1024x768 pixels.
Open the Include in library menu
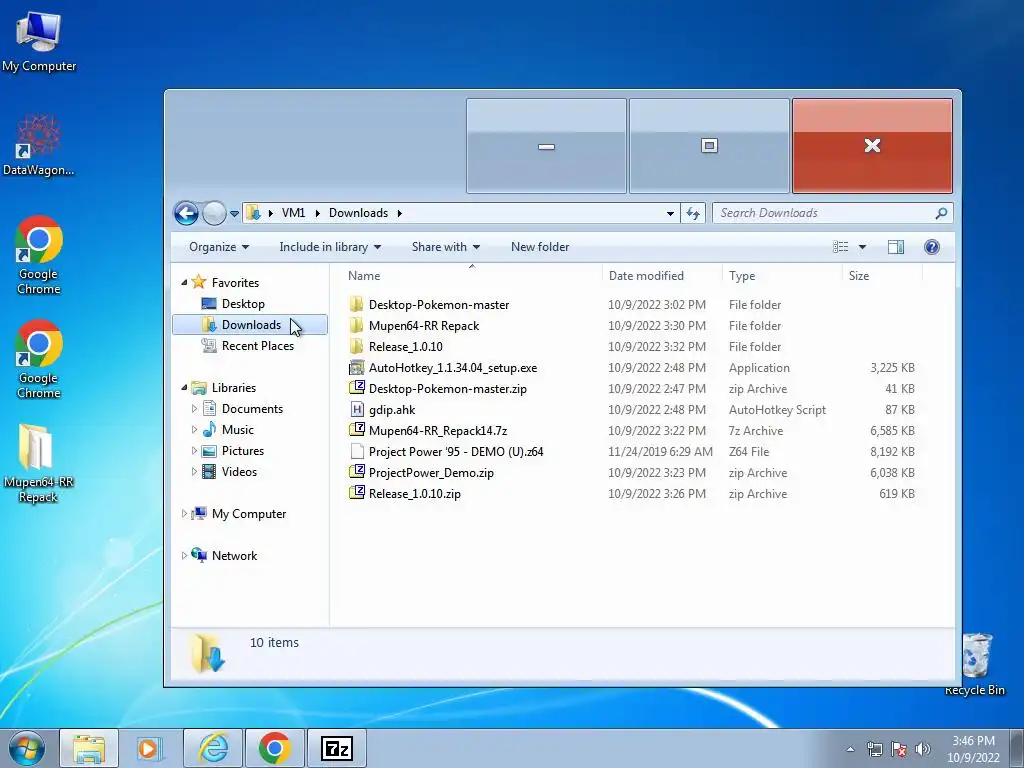point(330,247)
